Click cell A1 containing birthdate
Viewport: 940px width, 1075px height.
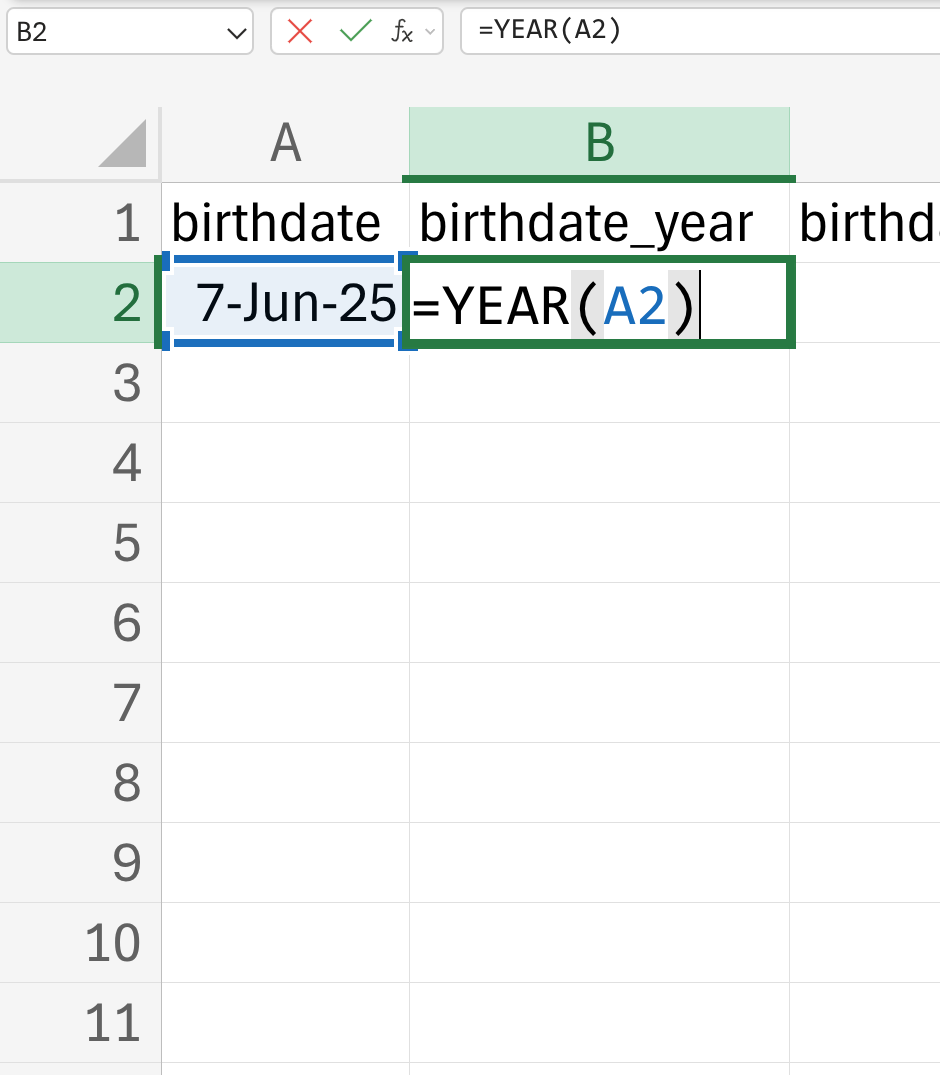point(285,223)
